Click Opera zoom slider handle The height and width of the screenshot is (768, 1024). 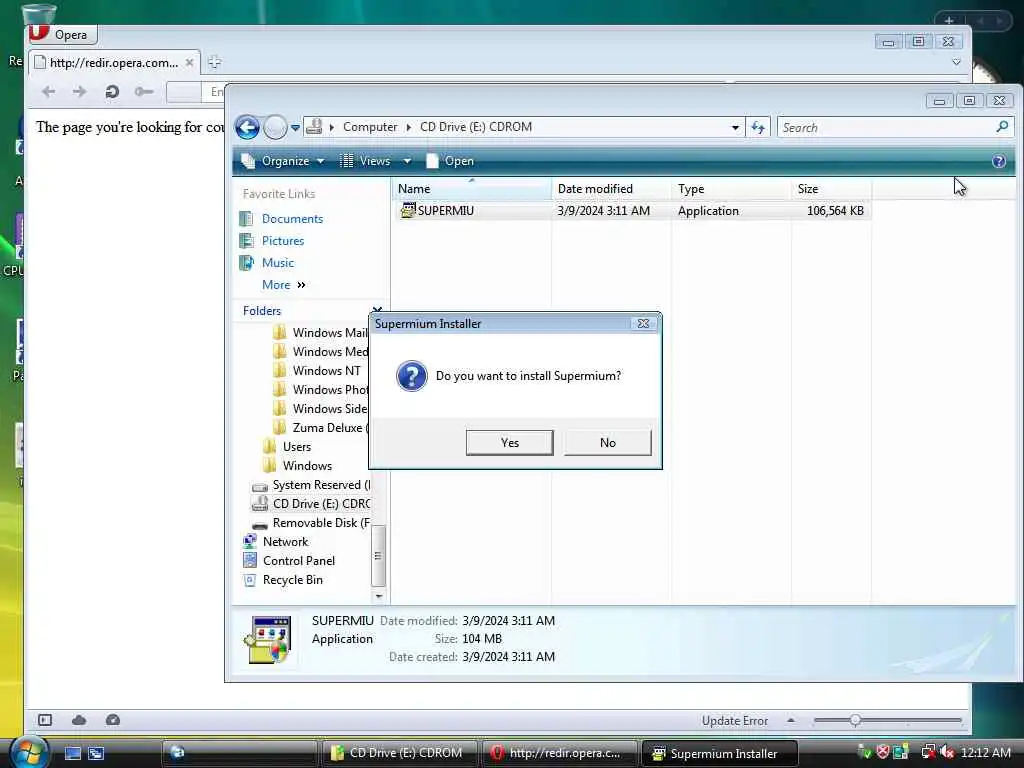tap(855, 720)
